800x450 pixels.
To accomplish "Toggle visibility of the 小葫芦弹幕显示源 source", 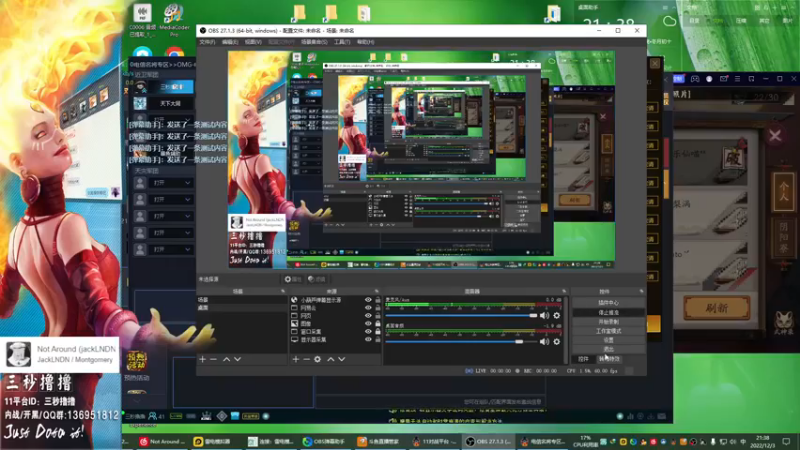I will pyautogui.click(x=368, y=300).
